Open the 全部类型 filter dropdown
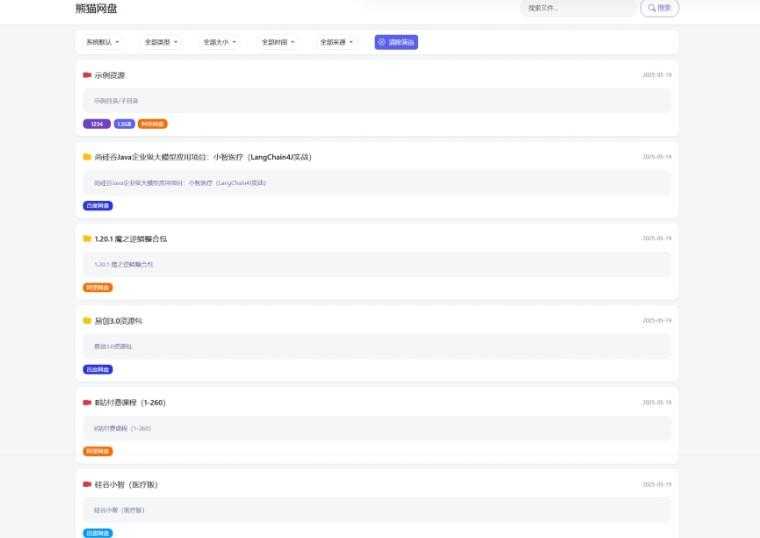This screenshot has height=538, width=760. click(x=161, y=42)
